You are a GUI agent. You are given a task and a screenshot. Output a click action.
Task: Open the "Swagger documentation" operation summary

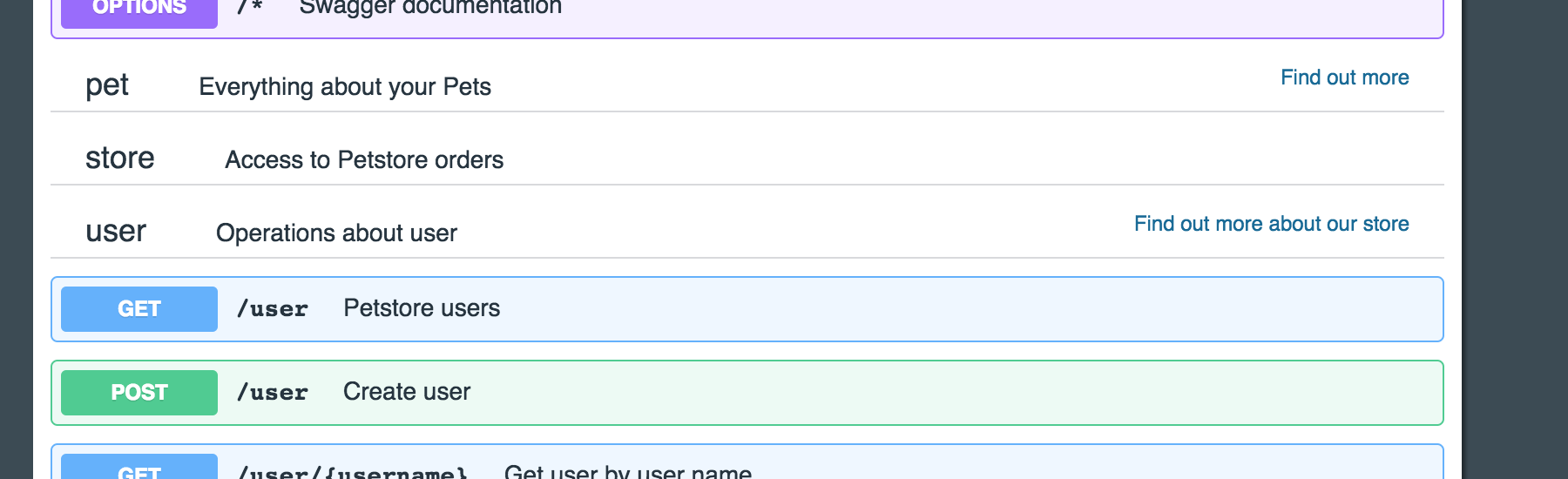[430, 9]
